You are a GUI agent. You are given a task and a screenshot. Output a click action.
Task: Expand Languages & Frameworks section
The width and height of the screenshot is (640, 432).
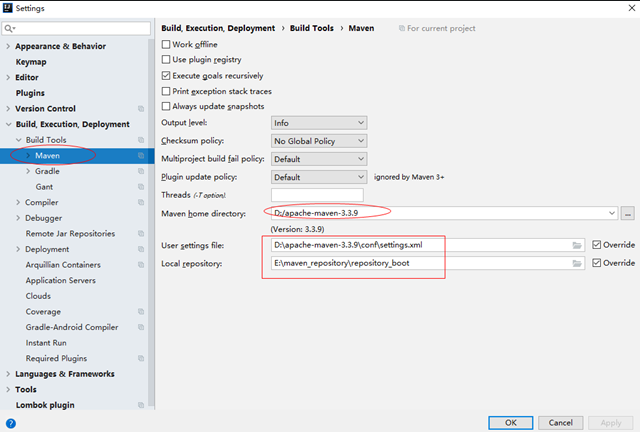[8, 374]
